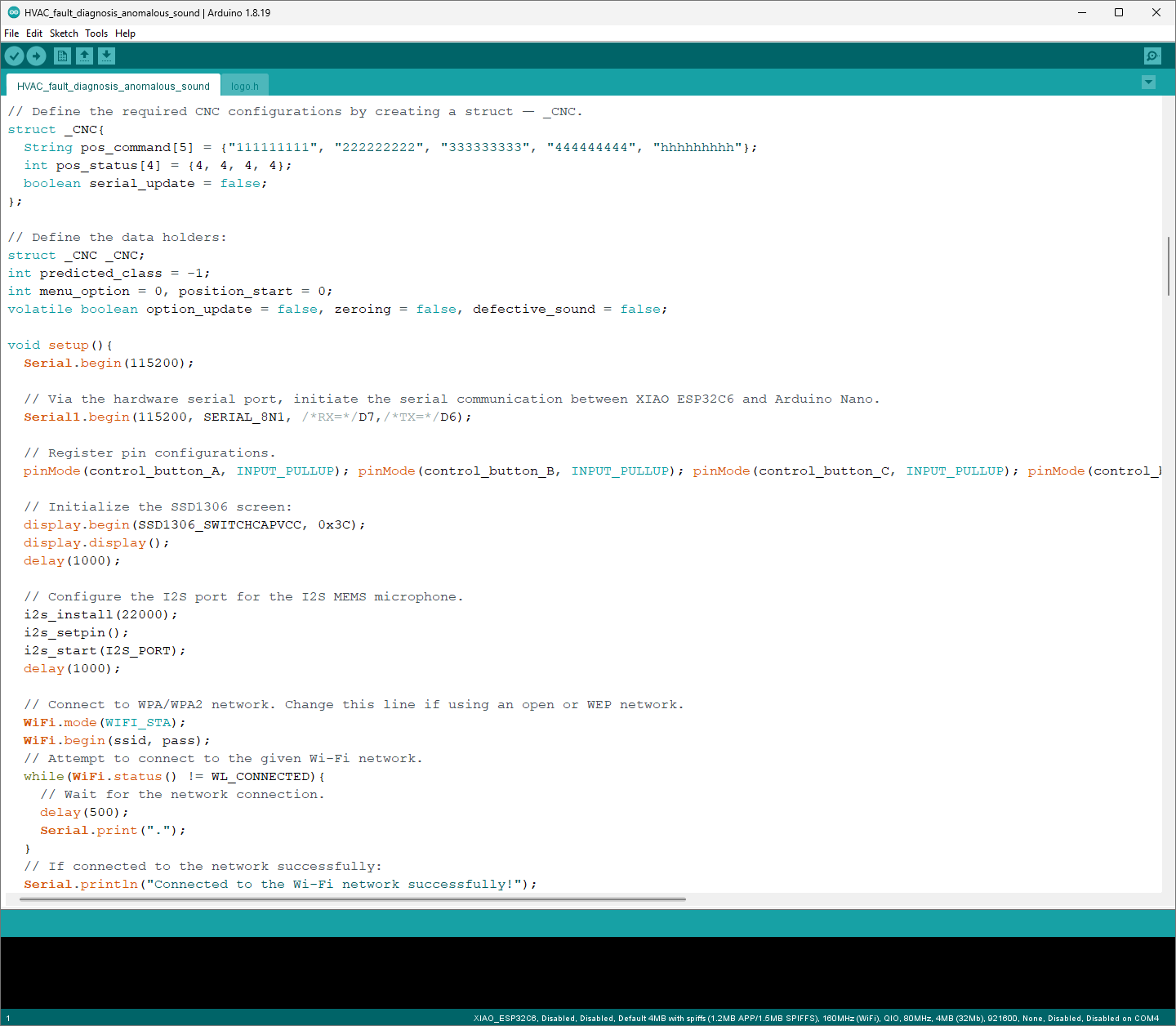This screenshot has height=1026, width=1176.
Task: Open the Sketch menu
Action: tap(64, 33)
